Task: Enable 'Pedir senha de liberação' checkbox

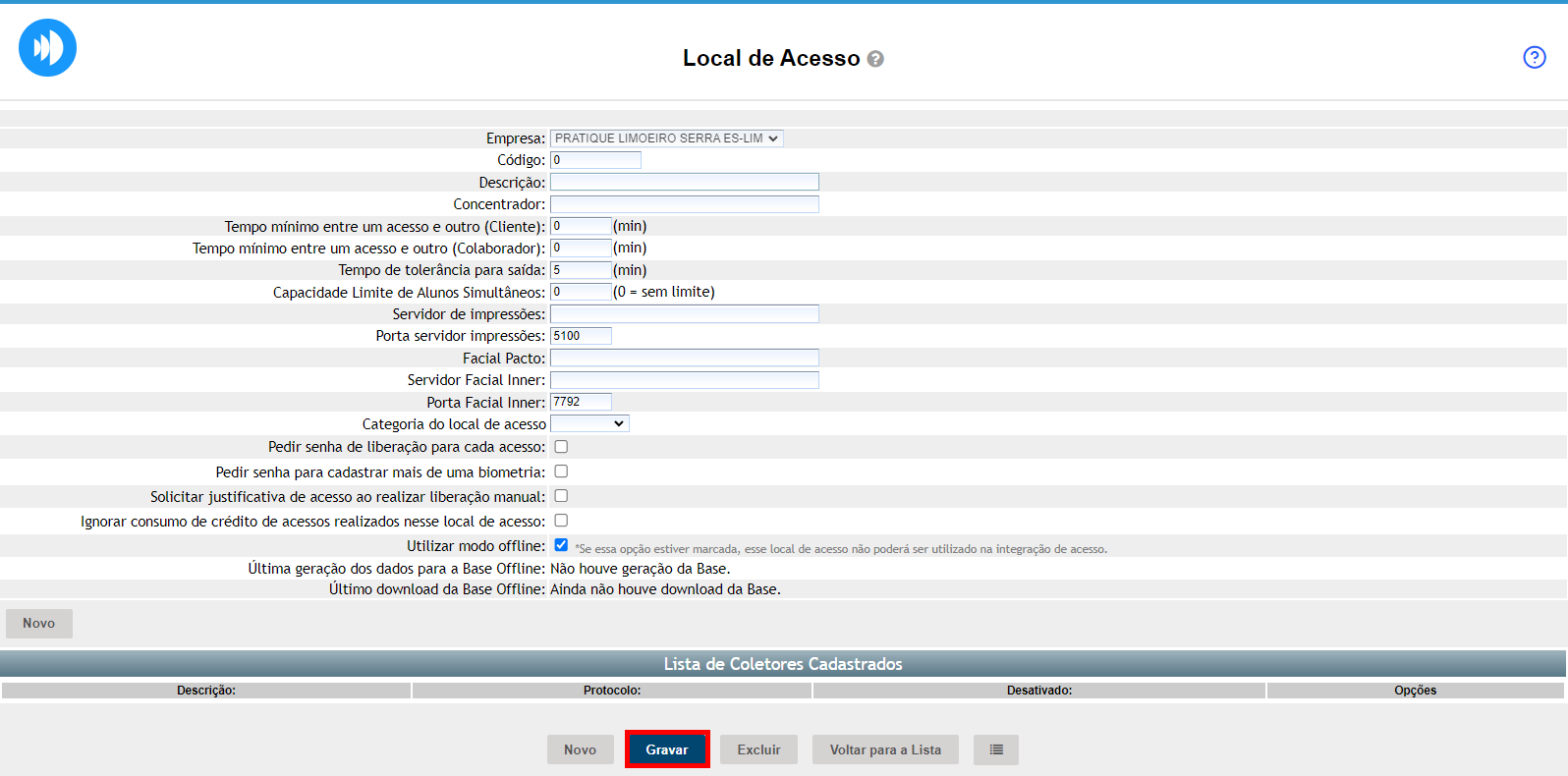Action: (561, 447)
